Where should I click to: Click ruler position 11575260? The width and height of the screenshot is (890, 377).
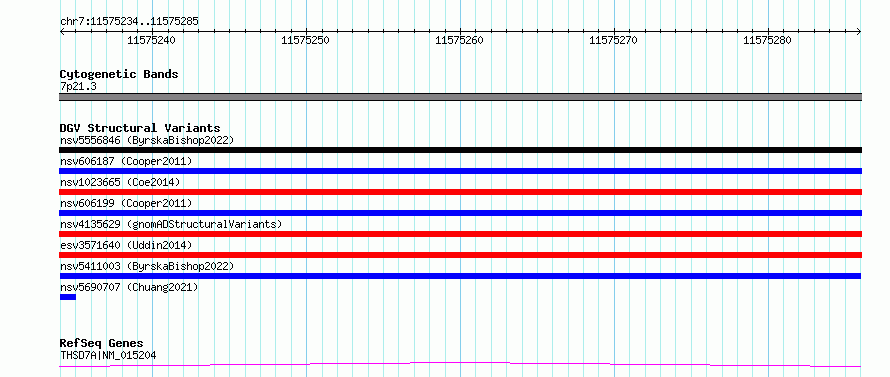[459, 40]
